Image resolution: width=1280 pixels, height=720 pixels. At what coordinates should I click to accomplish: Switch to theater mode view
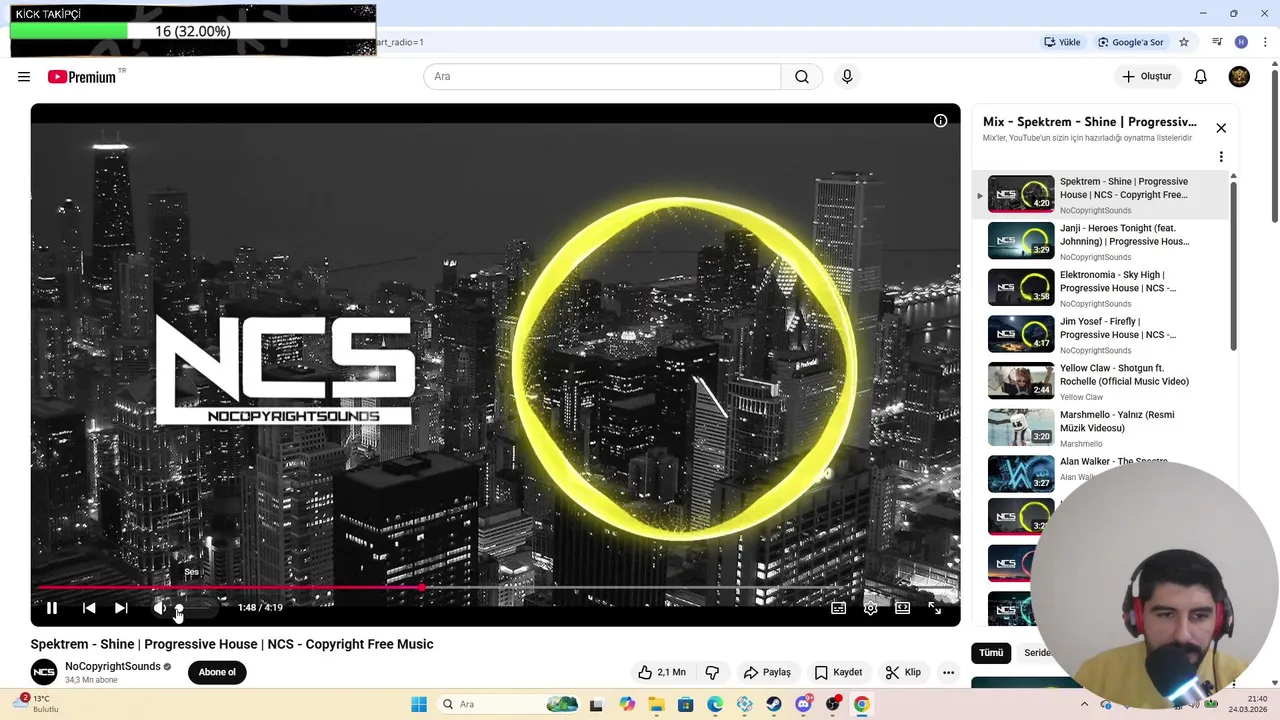[x=902, y=607]
